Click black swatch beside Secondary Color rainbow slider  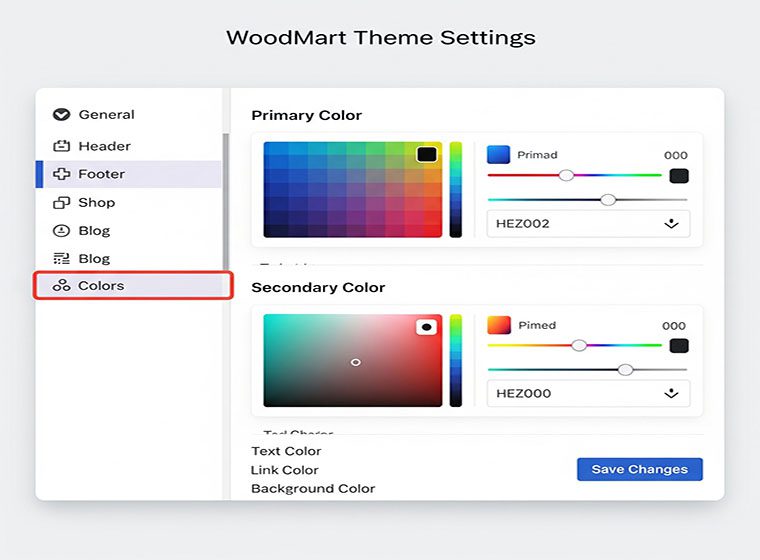(679, 346)
